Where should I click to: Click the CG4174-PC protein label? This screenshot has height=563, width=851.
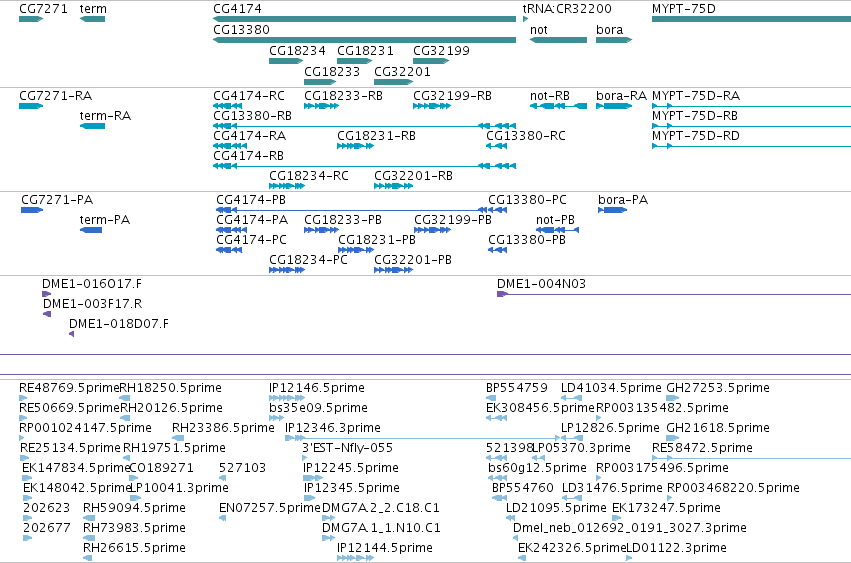[x=251, y=240]
